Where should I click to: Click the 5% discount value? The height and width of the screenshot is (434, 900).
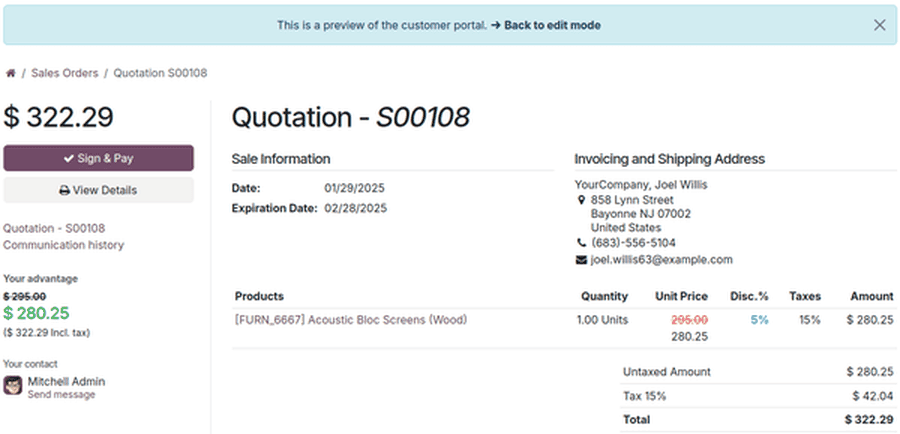[759, 320]
